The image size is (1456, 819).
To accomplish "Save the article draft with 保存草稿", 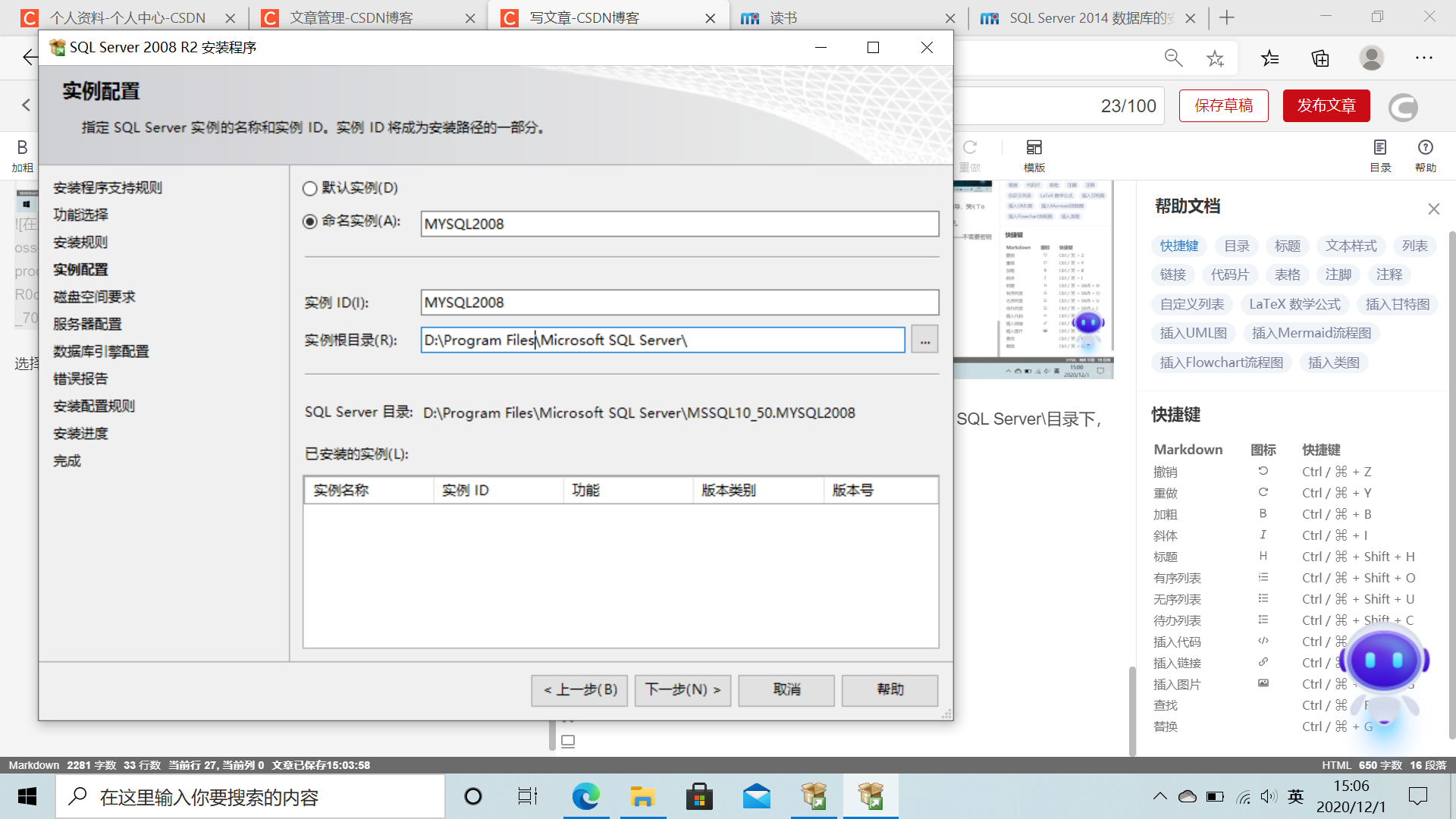I will point(1224,105).
